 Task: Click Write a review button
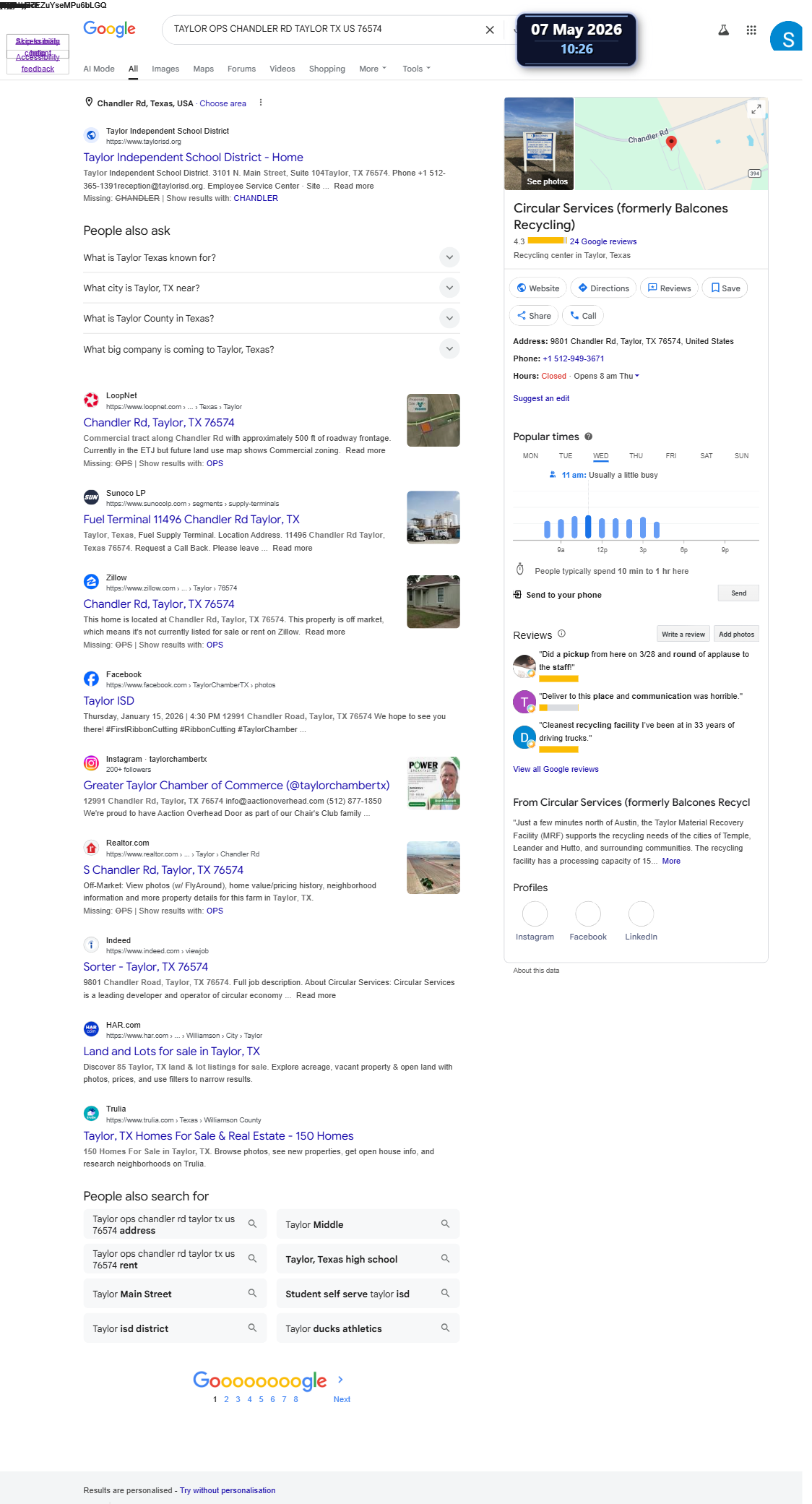(683, 634)
